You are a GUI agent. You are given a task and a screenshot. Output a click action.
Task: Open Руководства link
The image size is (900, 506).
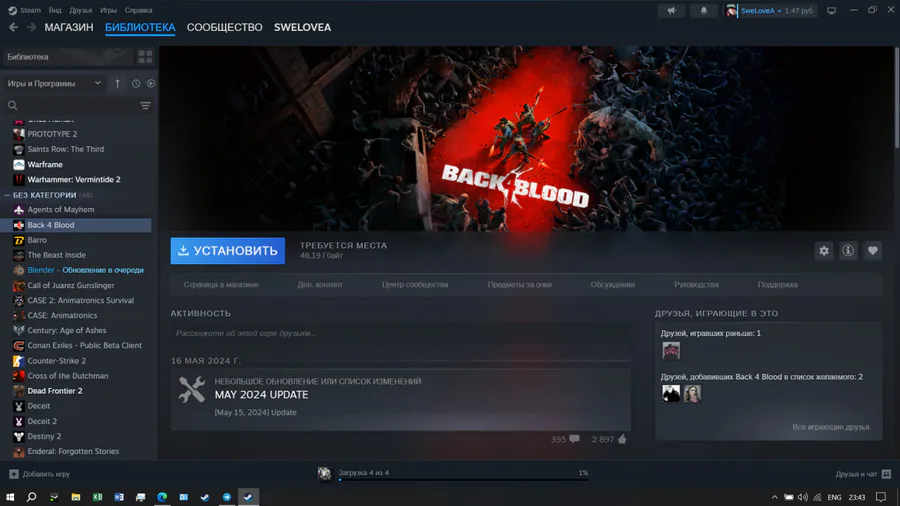[x=696, y=285]
